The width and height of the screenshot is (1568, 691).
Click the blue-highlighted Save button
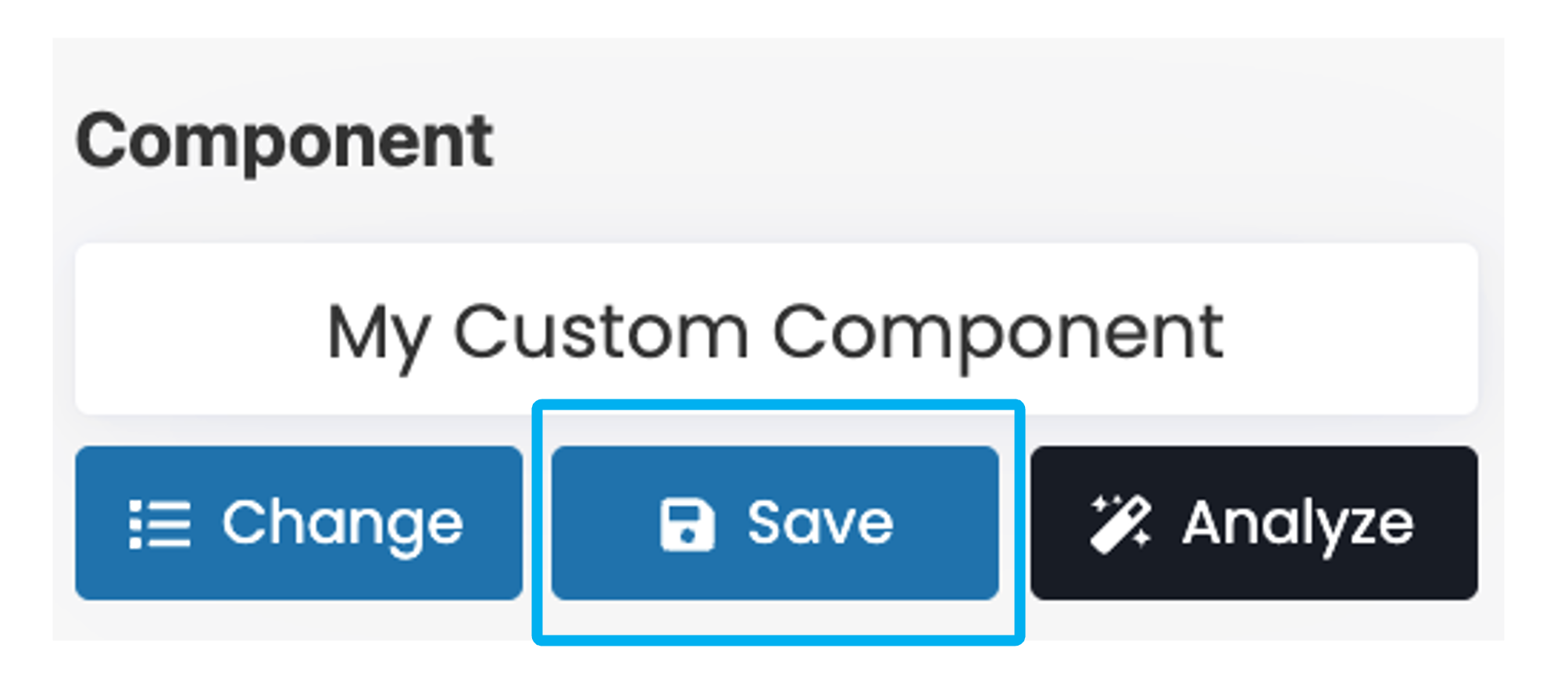pyautogui.click(x=775, y=523)
